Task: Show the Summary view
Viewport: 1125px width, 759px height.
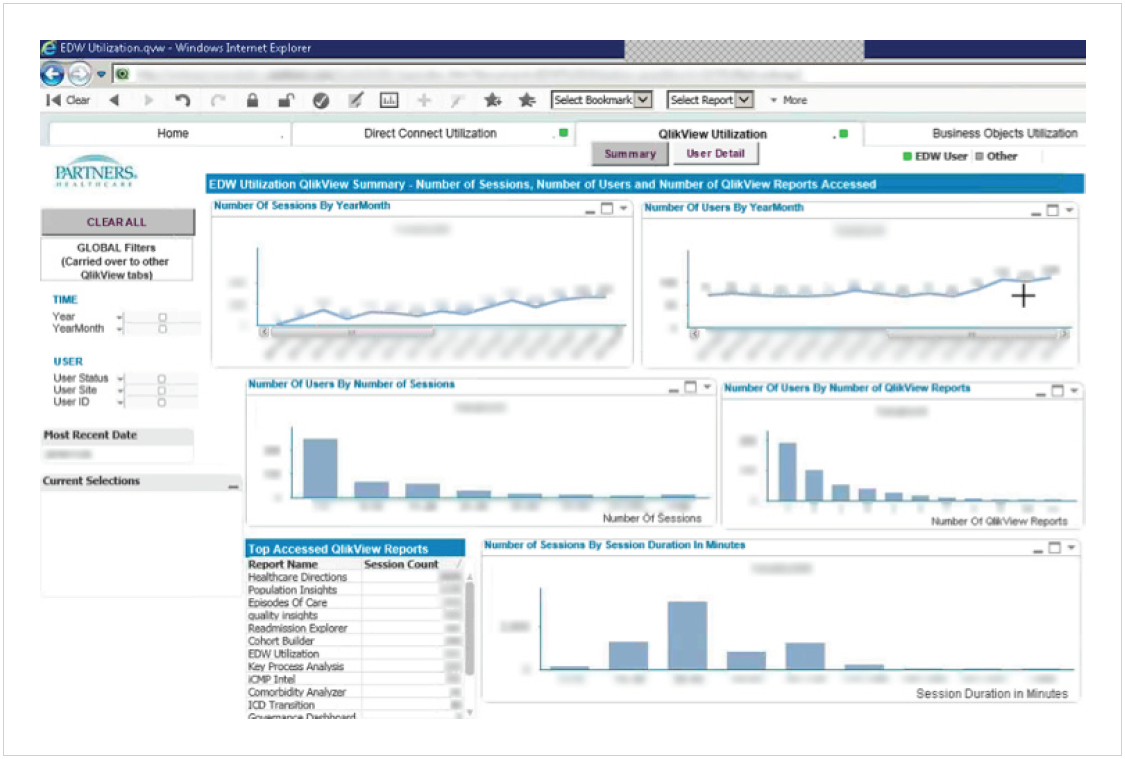Action: (630, 154)
